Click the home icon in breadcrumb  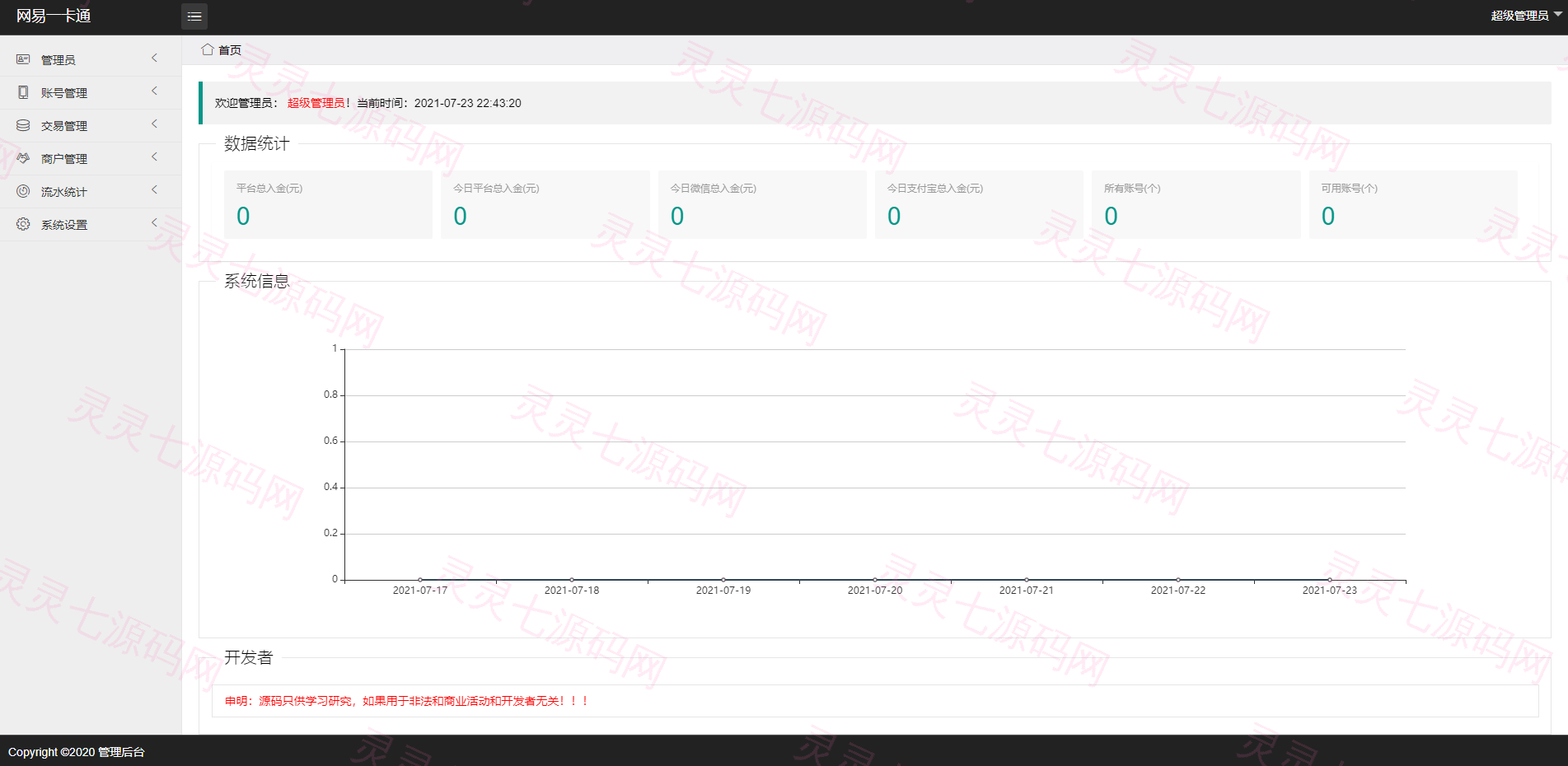[208, 49]
